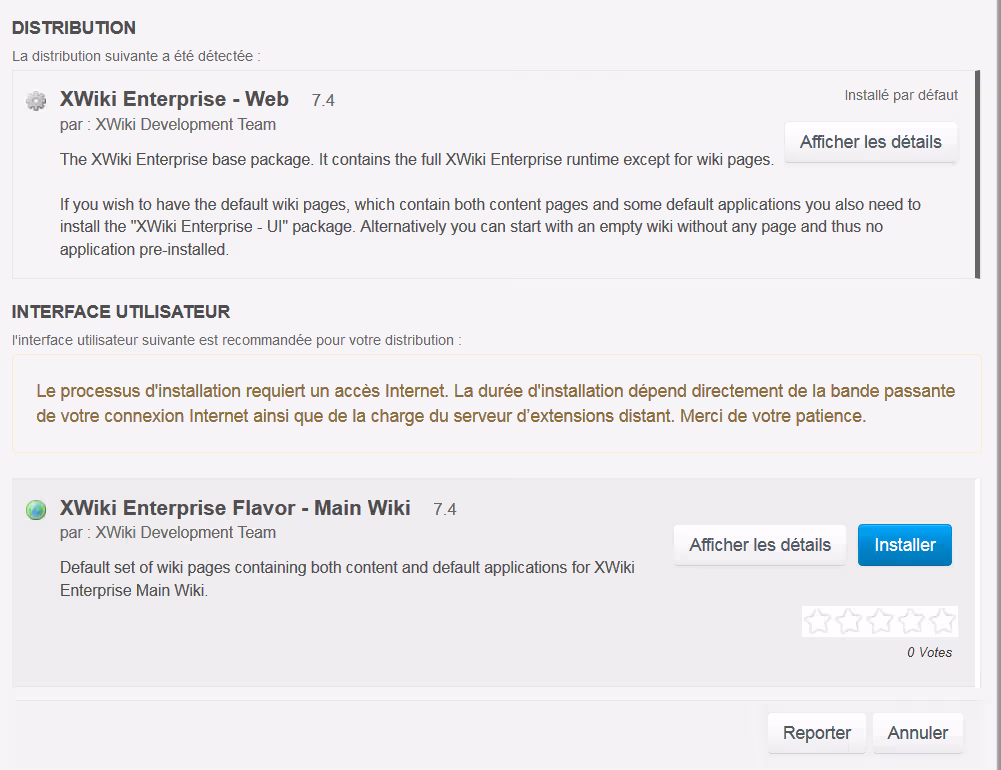Open the XWiki Enterprise Flavor - Main Wiki title
The height and width of the screenshot is (770, 1001).
(x=235, y=508)
